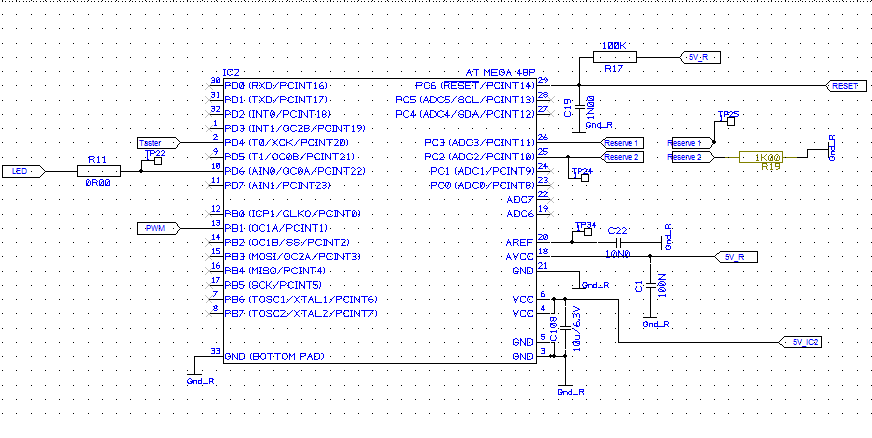872x438 pixels.
Task: Click the AVCC pin label
Action: pos(520,256)
